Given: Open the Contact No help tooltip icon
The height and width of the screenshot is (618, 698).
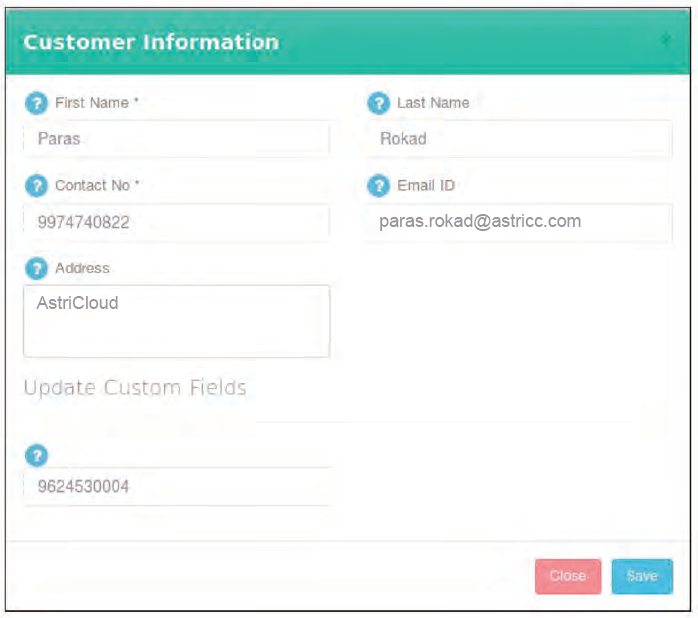Looking at the screenshot, I should click(x=36, y=186).
